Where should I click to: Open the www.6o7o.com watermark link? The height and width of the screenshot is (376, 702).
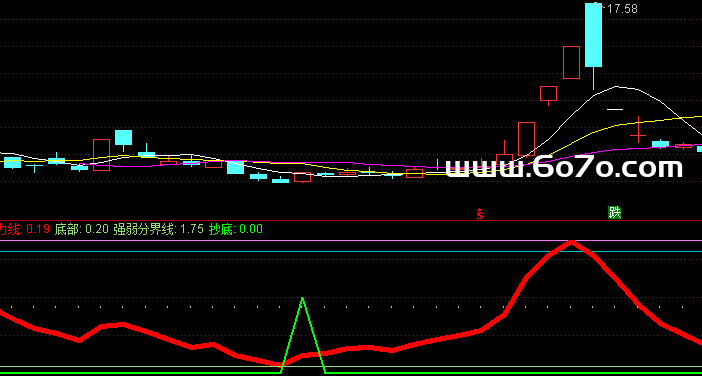(564, 168)
